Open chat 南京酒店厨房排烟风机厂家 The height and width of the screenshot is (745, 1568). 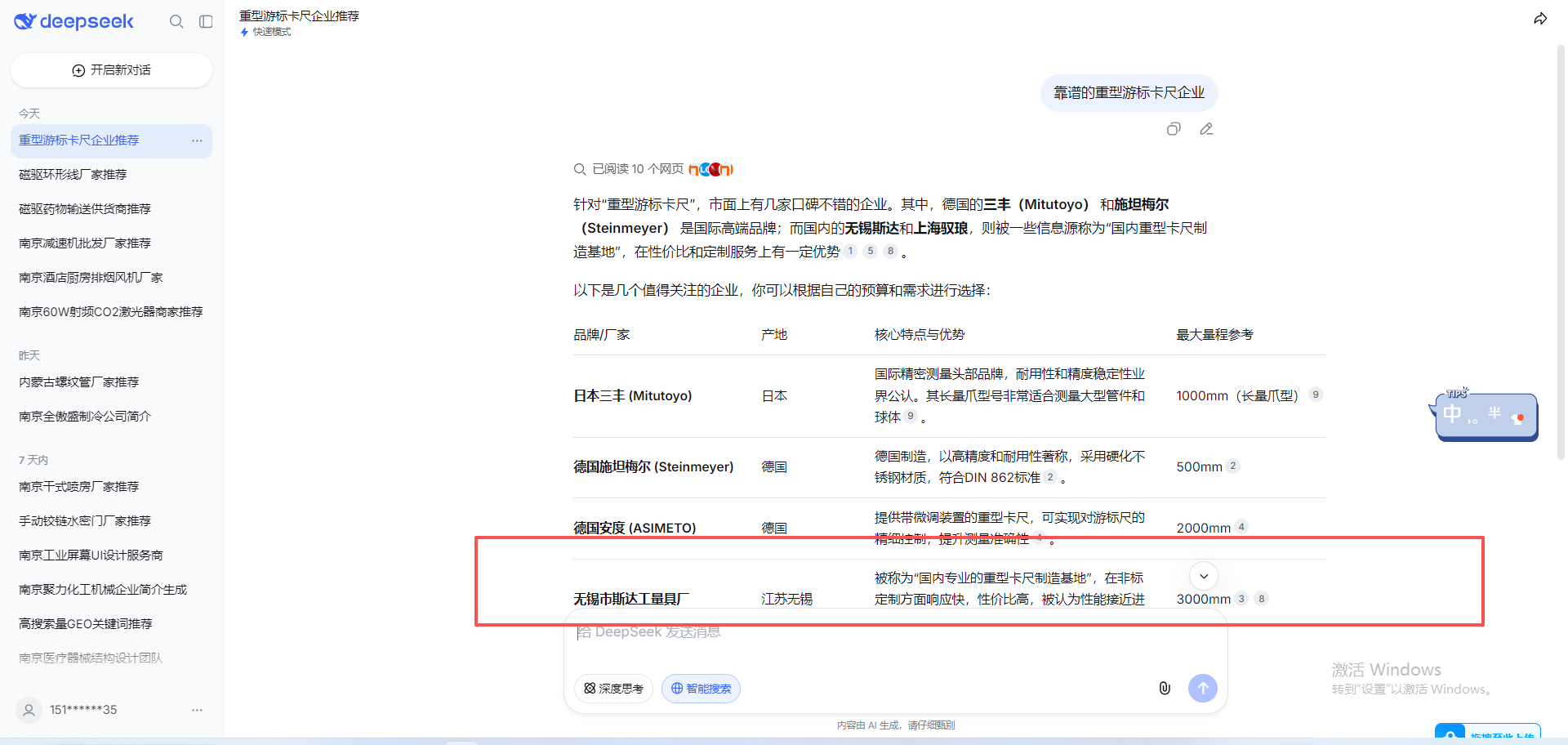pos(111,278)
